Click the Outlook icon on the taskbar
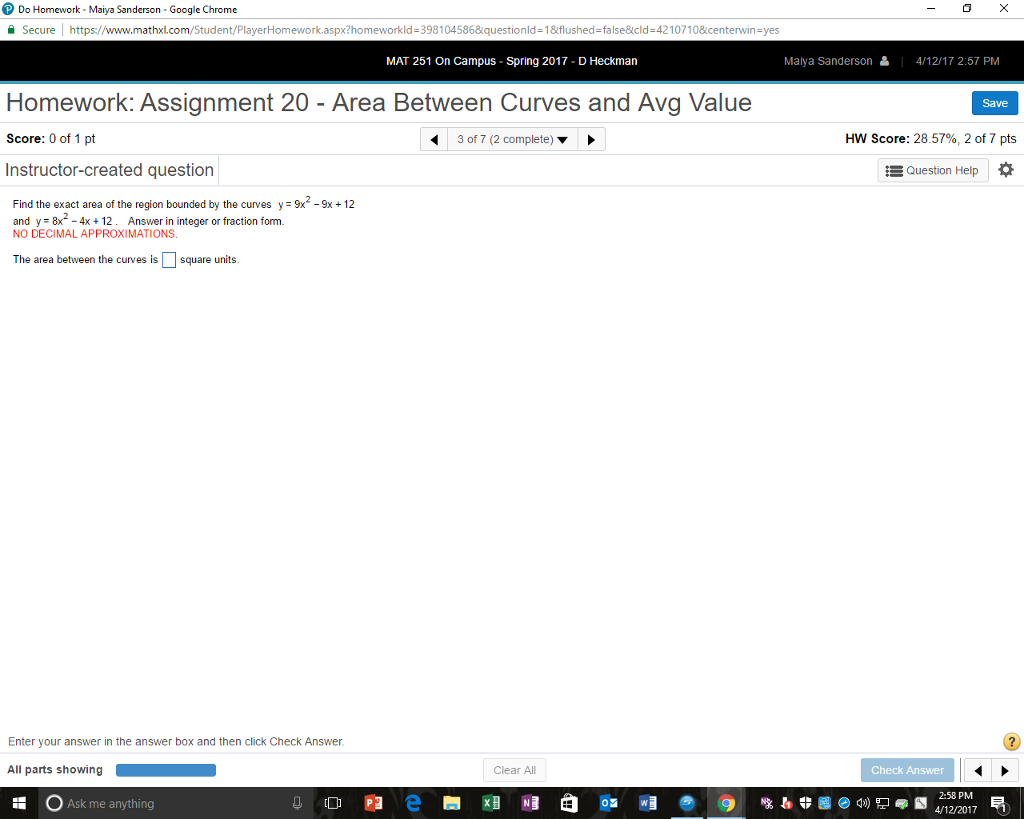This screenshot has width=1024, height=819. (608, 803)
